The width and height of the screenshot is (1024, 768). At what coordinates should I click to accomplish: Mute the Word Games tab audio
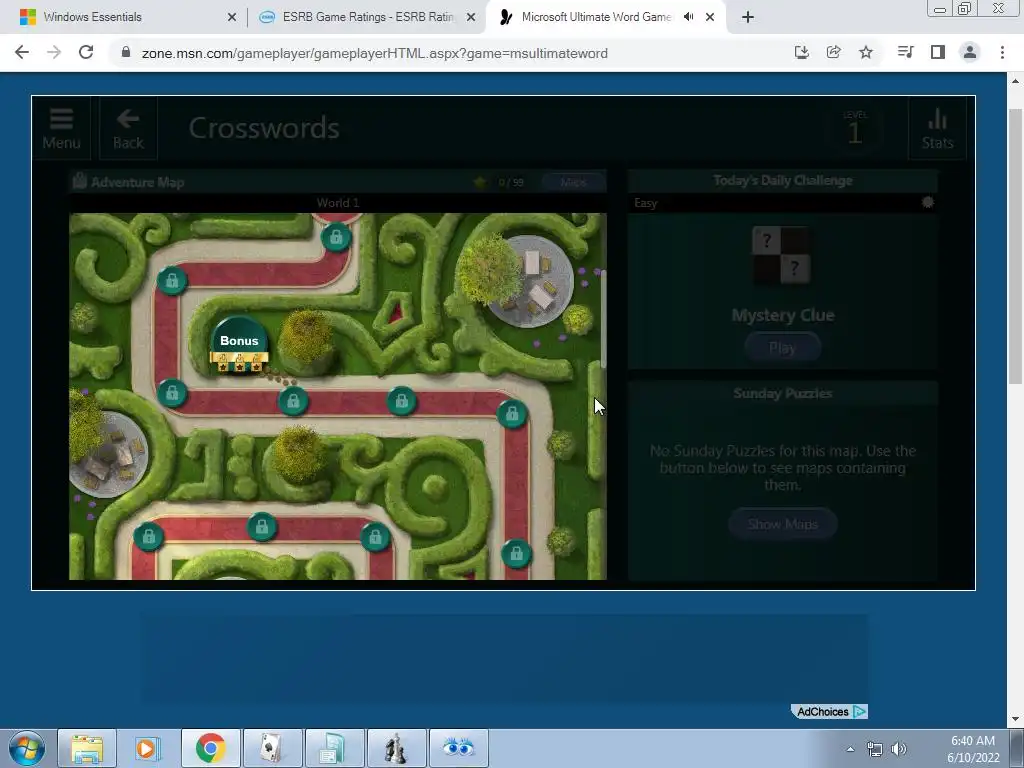click(x=688, y=17)
